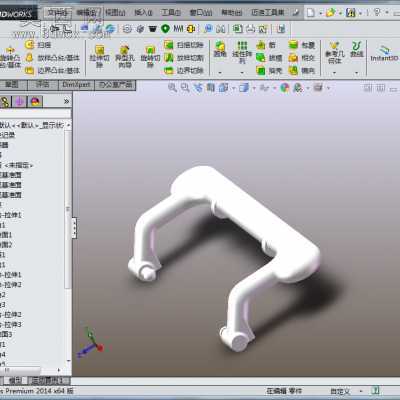400x400 pixels.
Task: Select the 线性阵列 linear pattern tool
Action: [242, 52]
